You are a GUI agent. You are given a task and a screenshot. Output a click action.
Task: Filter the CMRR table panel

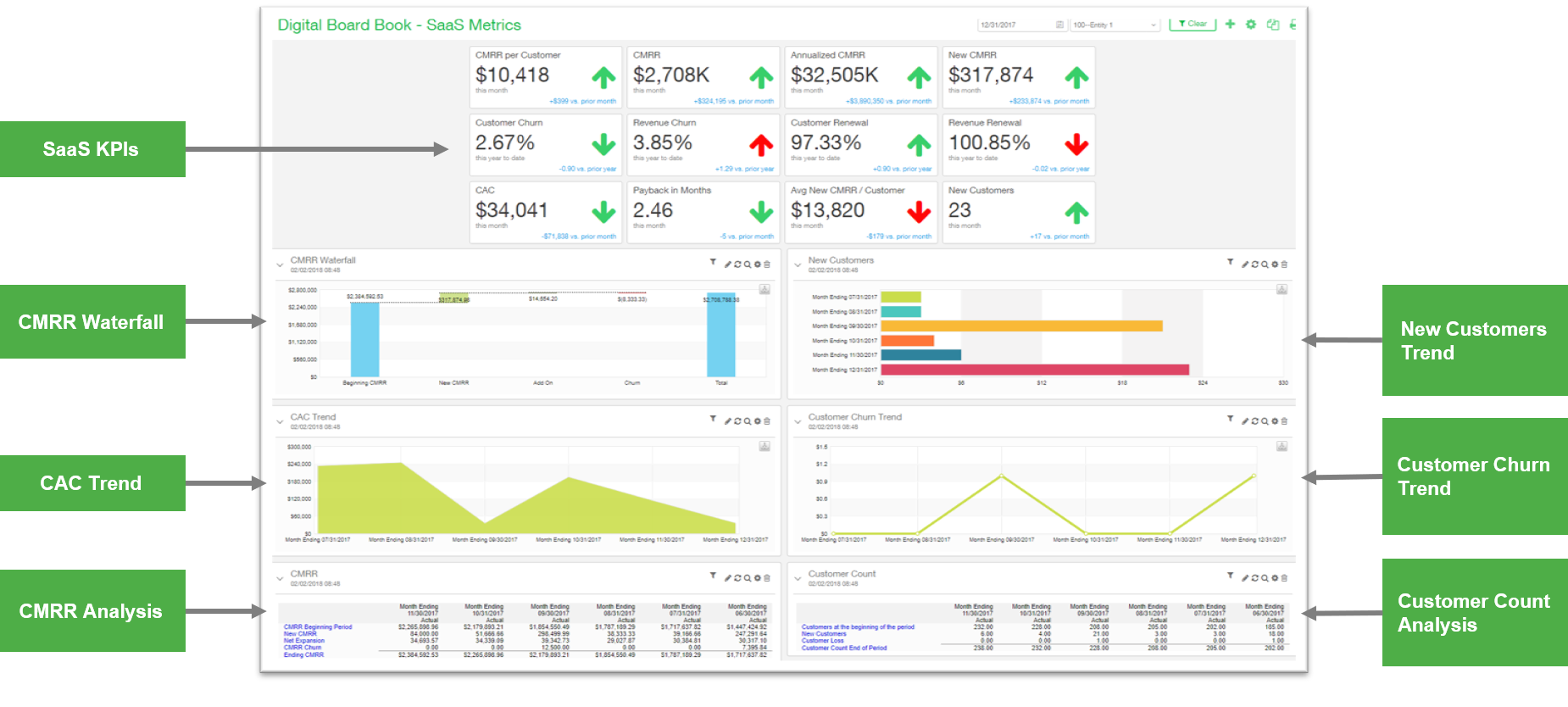(713, 576)
